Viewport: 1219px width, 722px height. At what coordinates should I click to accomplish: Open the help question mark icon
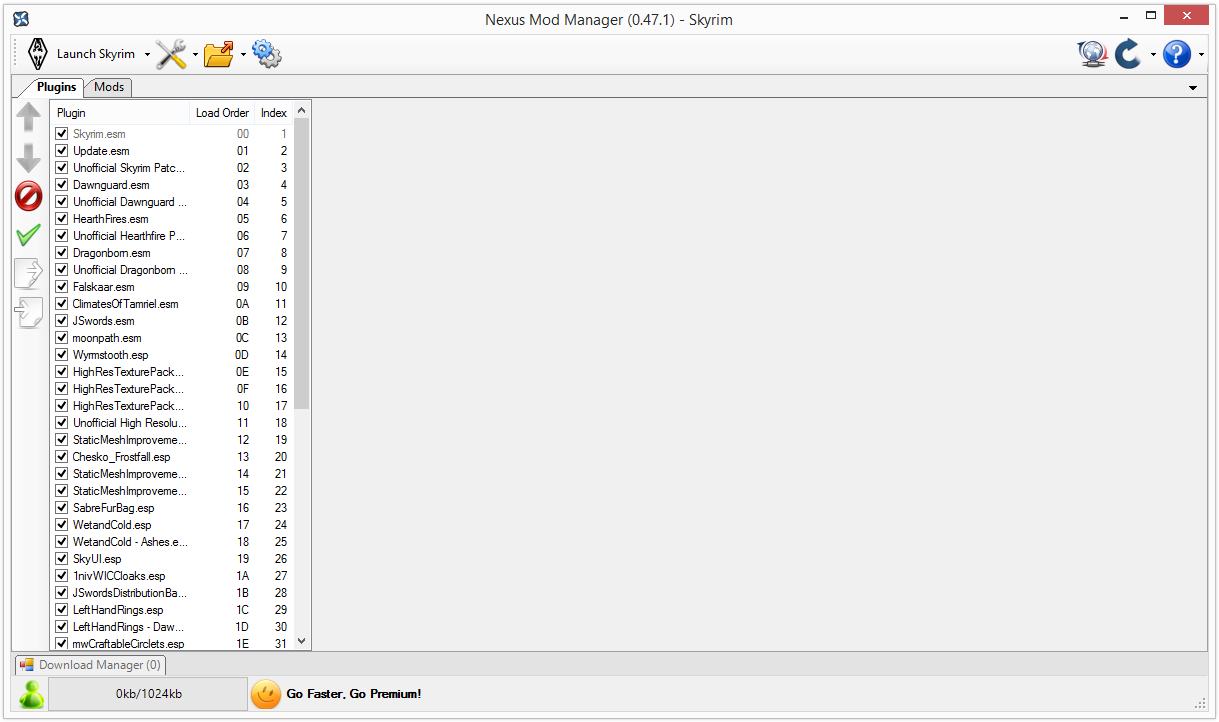[x=1177, y=54]
